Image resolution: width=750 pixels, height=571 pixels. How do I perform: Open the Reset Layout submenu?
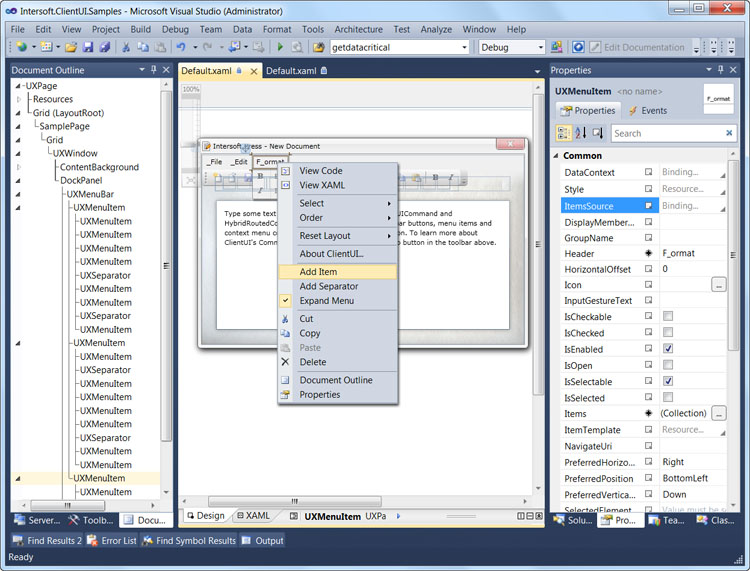[338, 236]
